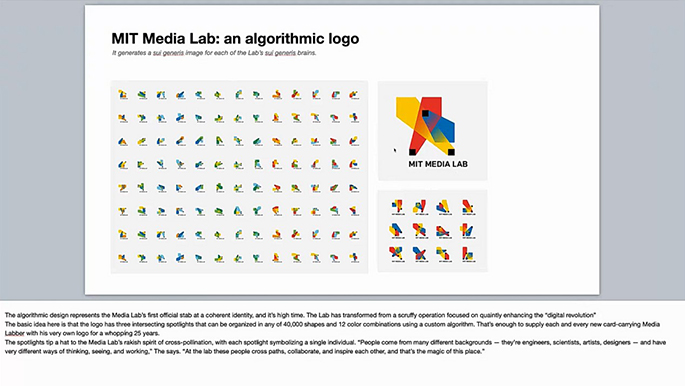Click the underlined word "Labber" in the notes
The width and height of the screenshot is (685, 386).
point(14,333)
